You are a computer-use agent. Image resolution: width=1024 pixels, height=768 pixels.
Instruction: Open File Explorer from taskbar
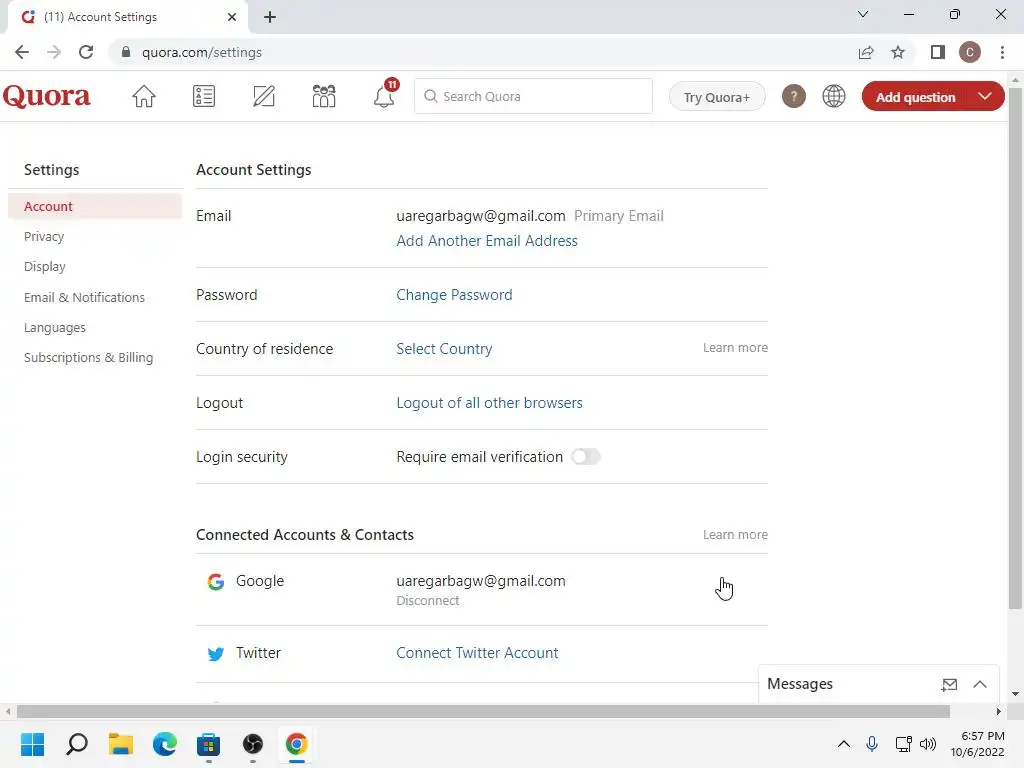pyautogui.click(x=121, y=744)
